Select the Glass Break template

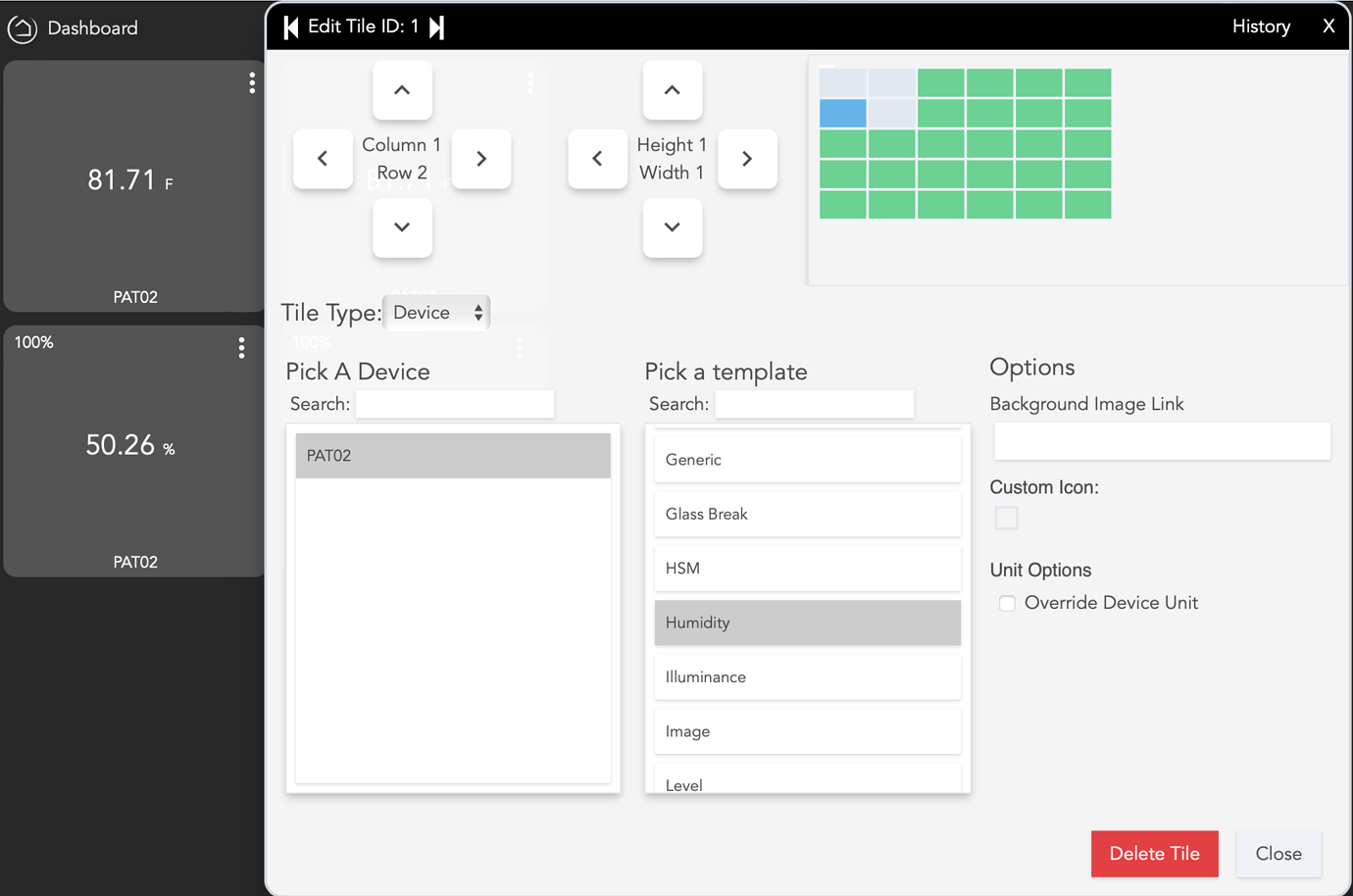pos(807,514)
